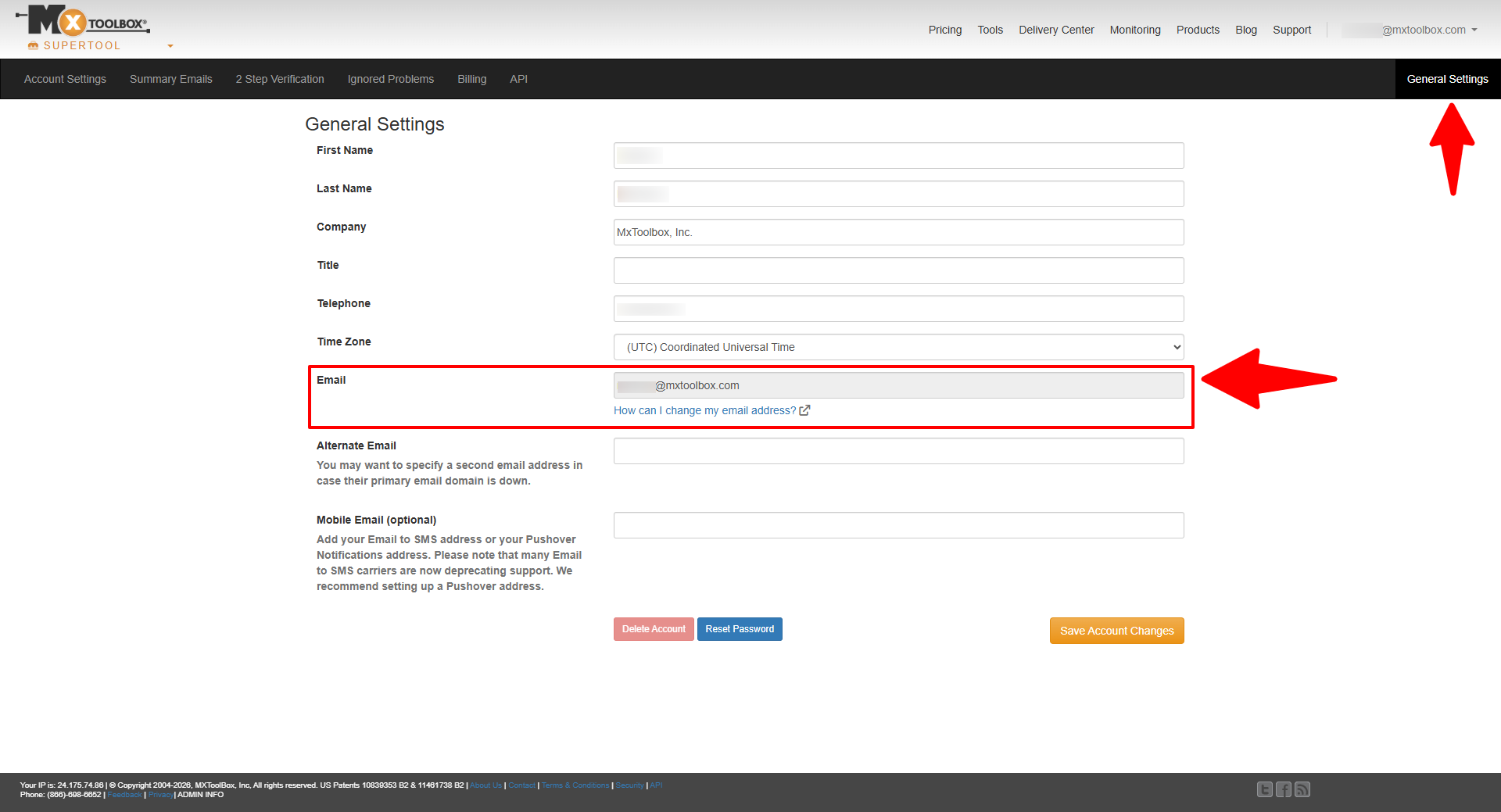
Task: Open the 2 Step Verification tab
Action: (x=280, y=79)
